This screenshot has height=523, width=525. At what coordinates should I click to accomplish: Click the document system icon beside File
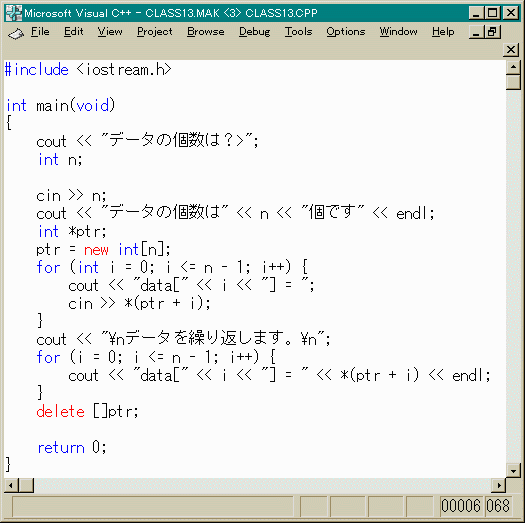(16, 33)
